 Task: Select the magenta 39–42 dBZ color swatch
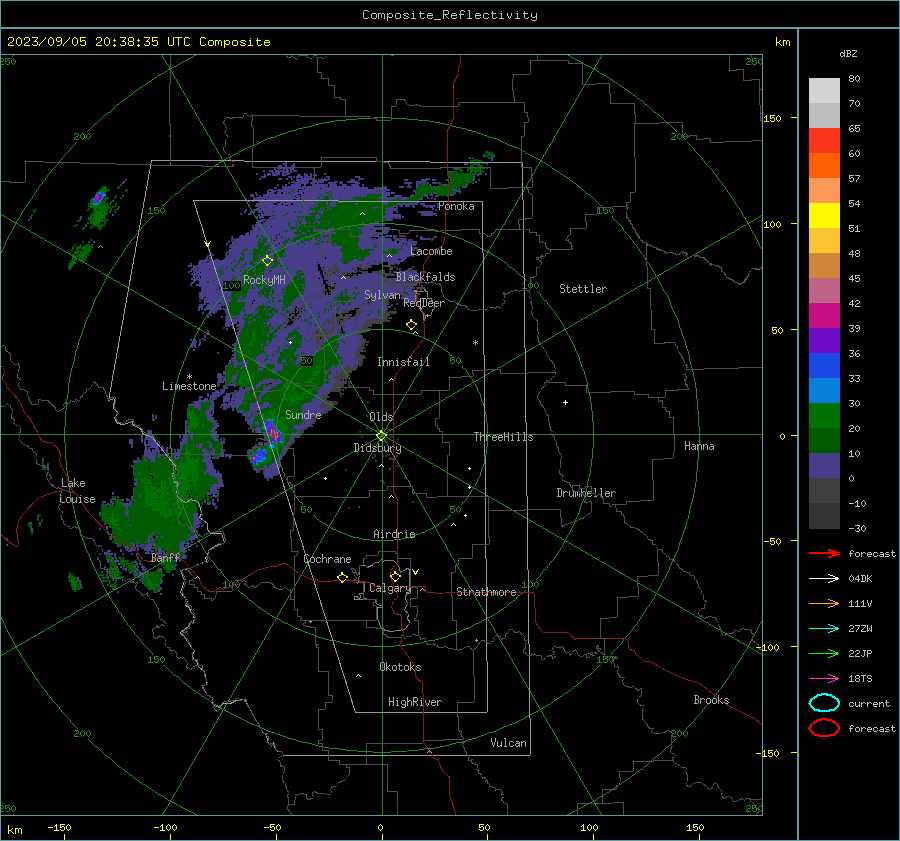point(824,316)
